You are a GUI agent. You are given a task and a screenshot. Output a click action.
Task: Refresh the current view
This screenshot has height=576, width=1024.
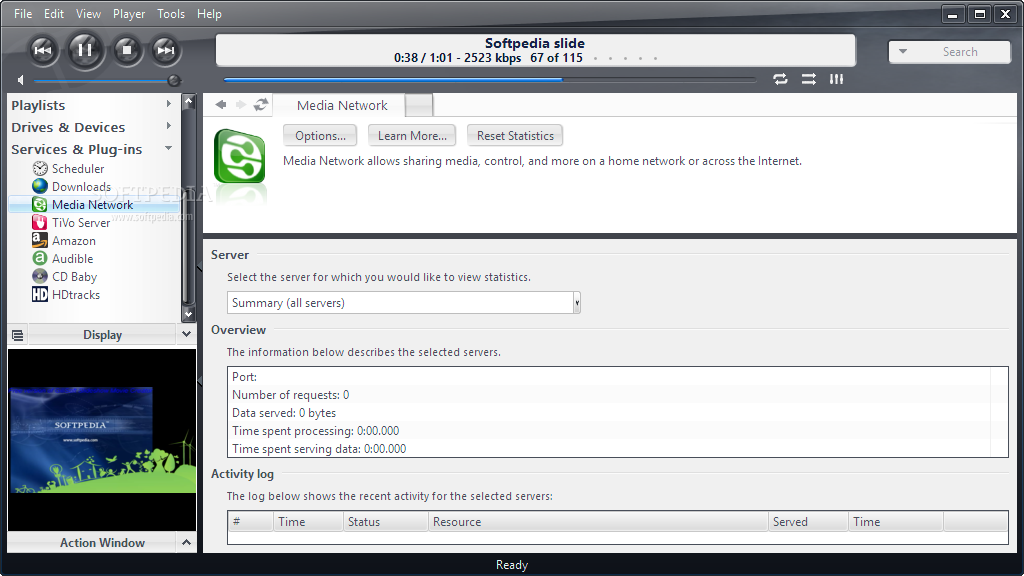point(261,104)
